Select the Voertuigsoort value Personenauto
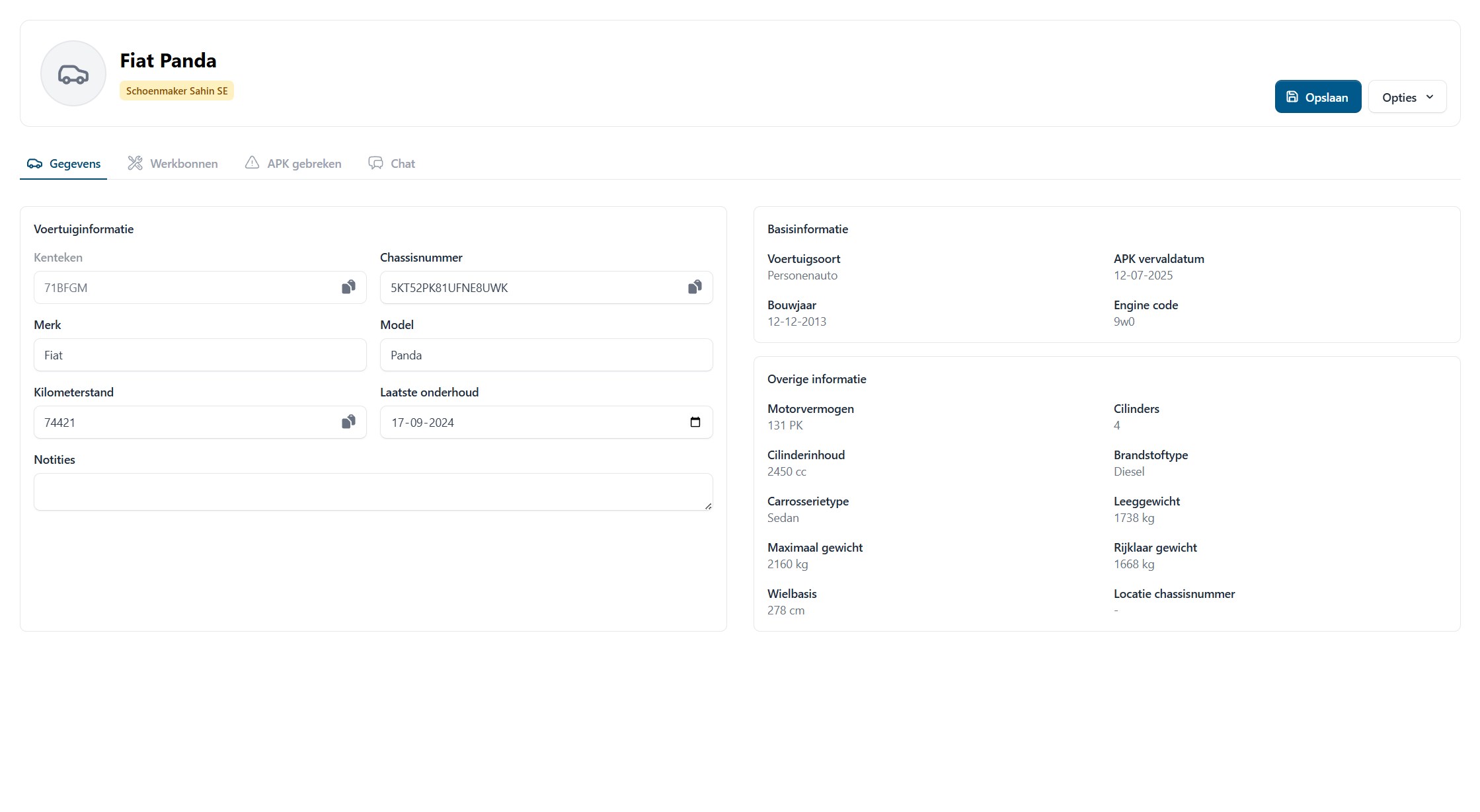 coord(802,276)
